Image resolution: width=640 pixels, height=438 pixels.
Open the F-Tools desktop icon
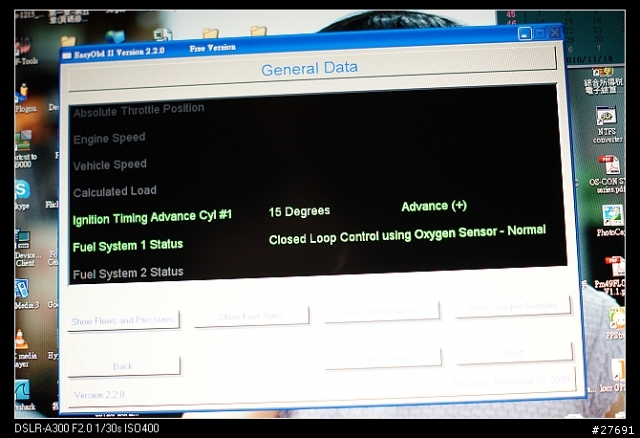(25, 52)
